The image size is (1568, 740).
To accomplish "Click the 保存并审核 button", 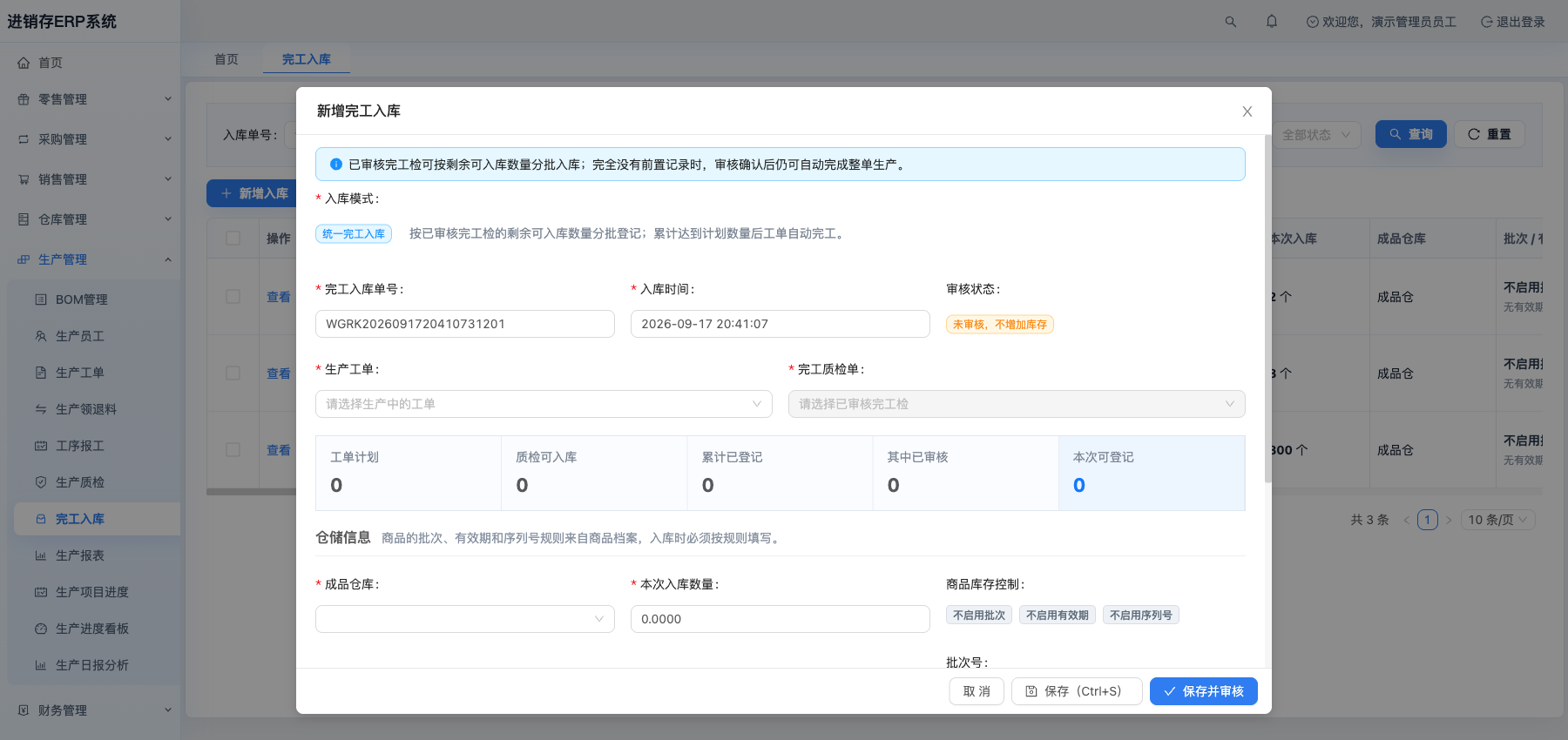I will 1204,691.
